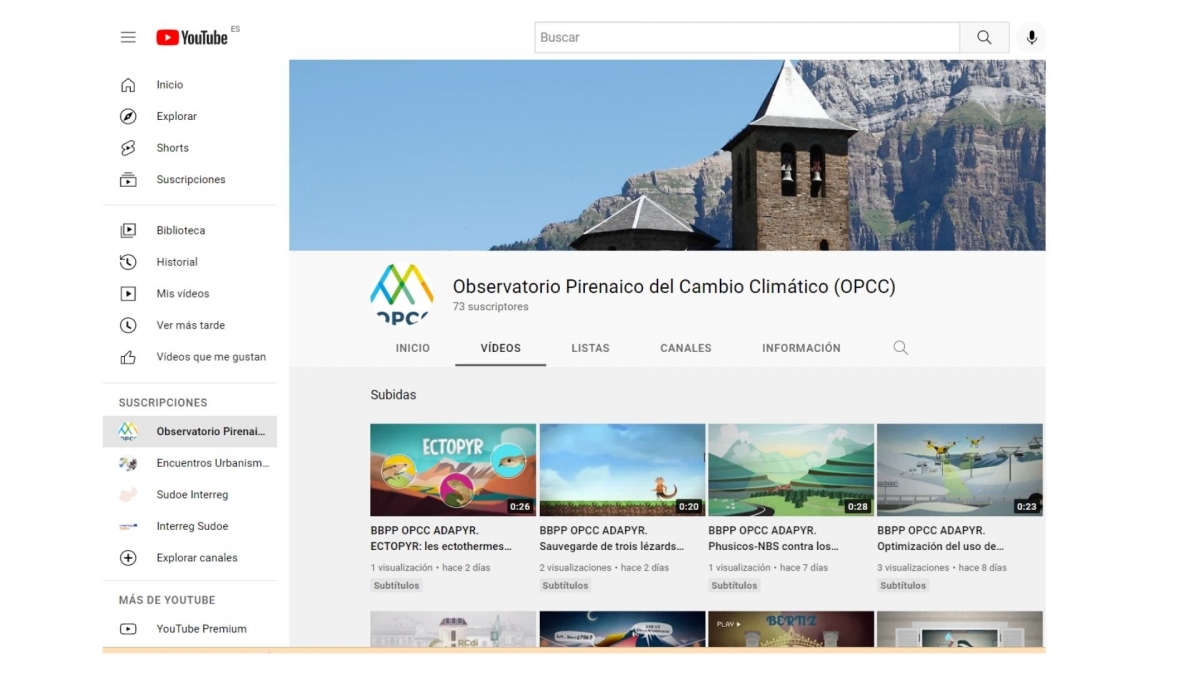
Task: Click the plus icon for Explorar canales
Action: tap(128, 558)
